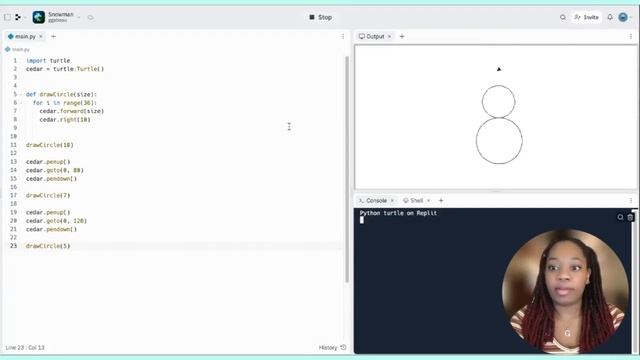Viewport: 640px width, 360px height.
Task: Search within the console output
Action: click(620, 217)
